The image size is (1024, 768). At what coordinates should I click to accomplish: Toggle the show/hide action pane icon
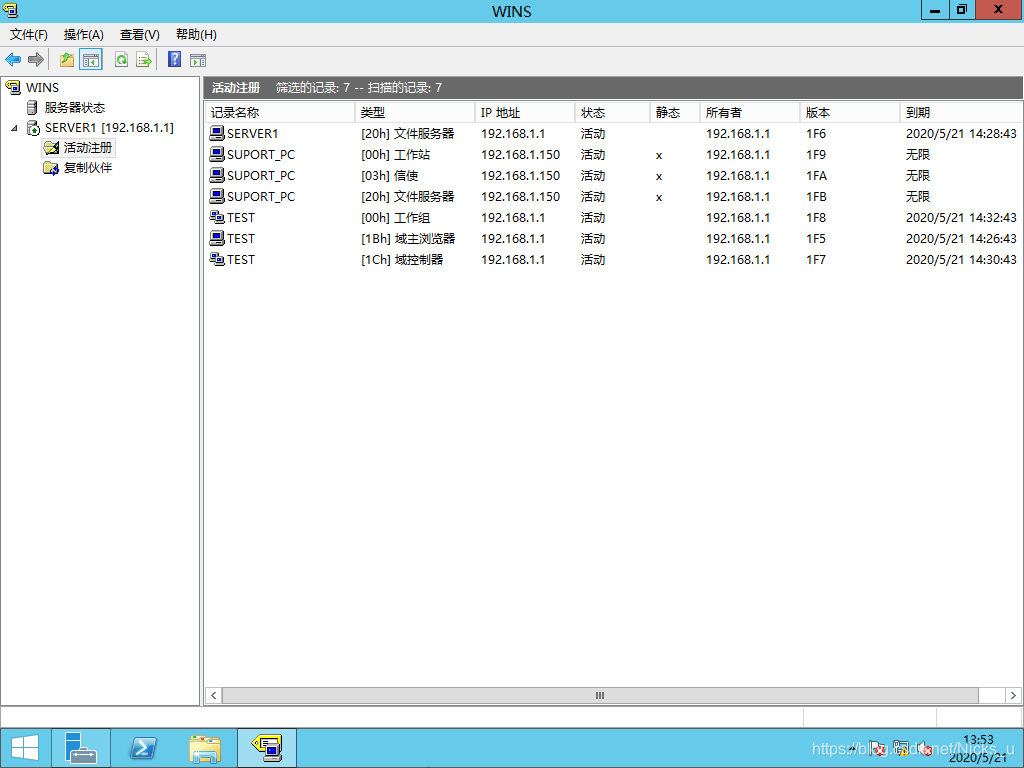198,60
